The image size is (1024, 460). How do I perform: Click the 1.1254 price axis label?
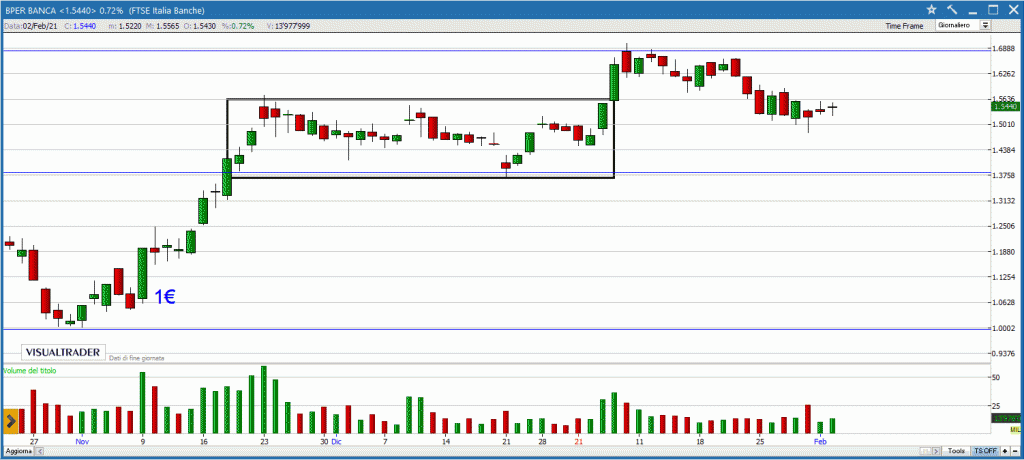pos(1006,277)
